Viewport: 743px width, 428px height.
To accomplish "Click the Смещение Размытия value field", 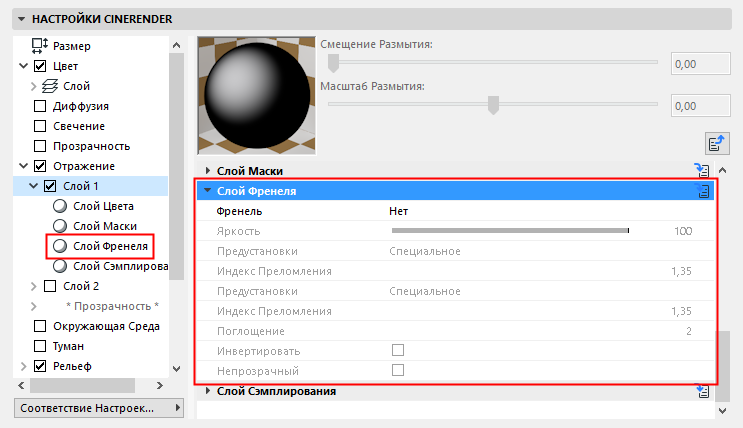I will [700, 64].
